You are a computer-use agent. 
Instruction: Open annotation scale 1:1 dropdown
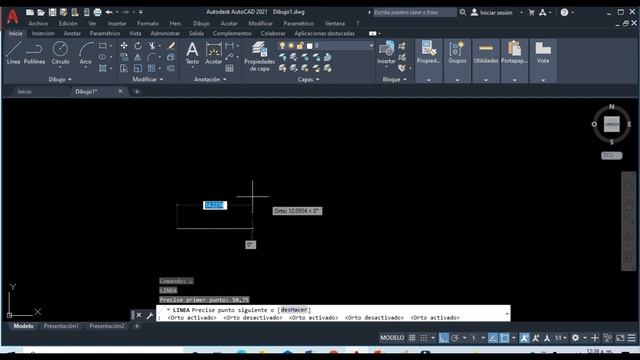560,338
